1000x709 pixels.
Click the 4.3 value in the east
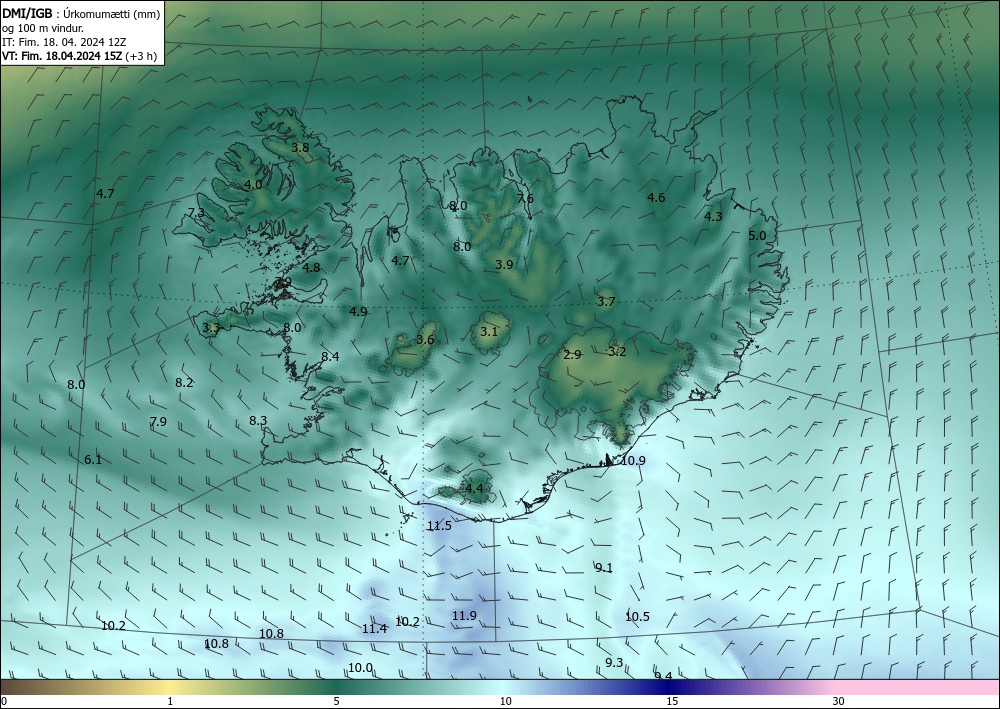pyautogui.click(x=713, y=216)
